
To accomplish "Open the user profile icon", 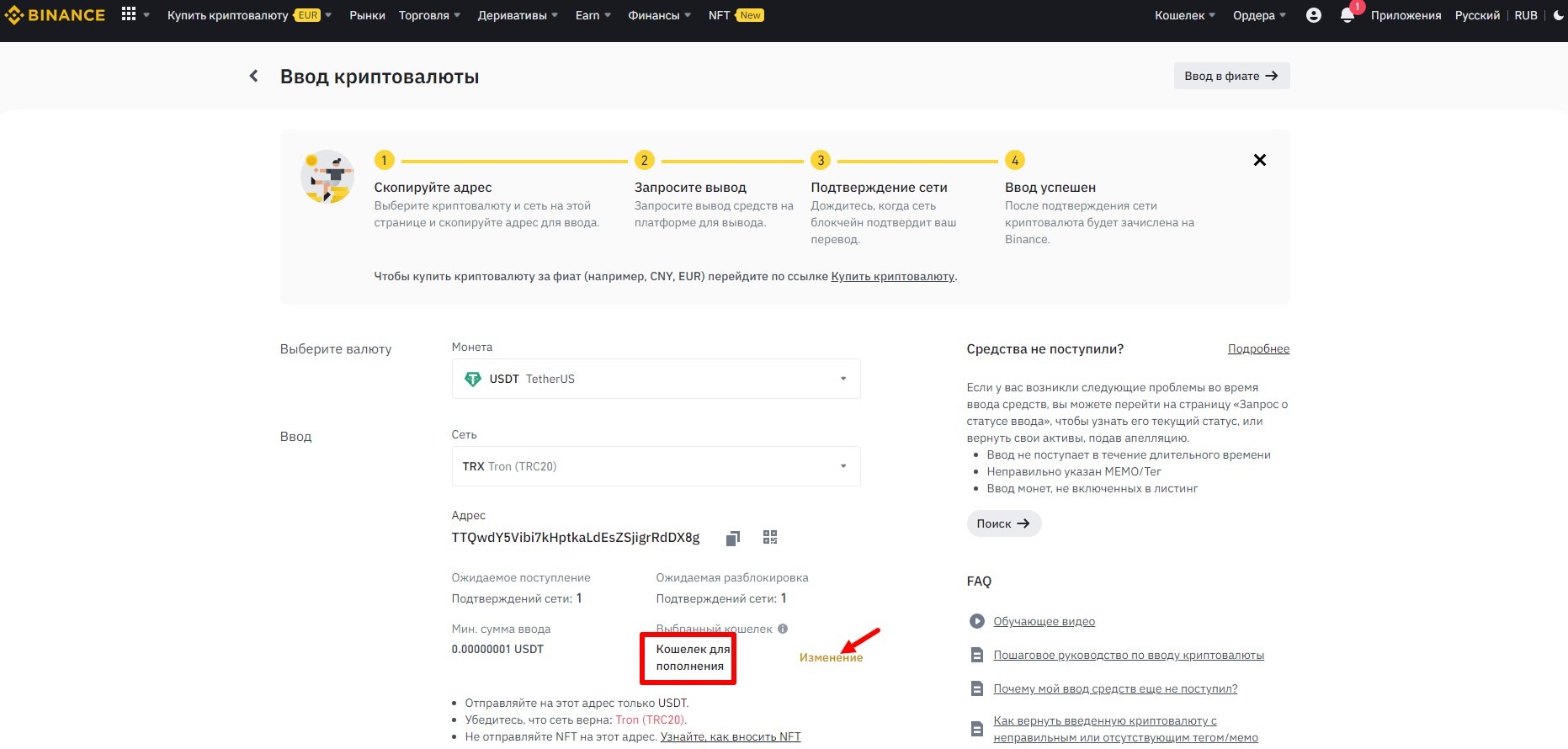I will coord(1313,15).
